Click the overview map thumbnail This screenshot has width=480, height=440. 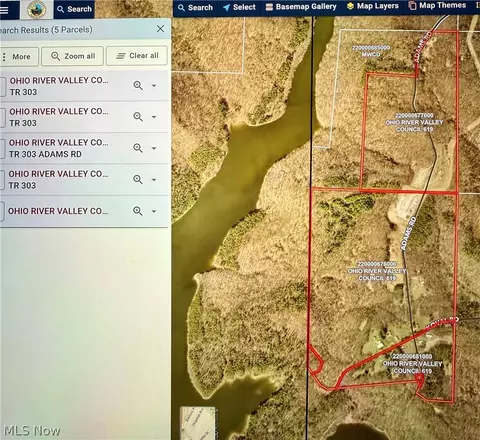click(x=198, y=422)
